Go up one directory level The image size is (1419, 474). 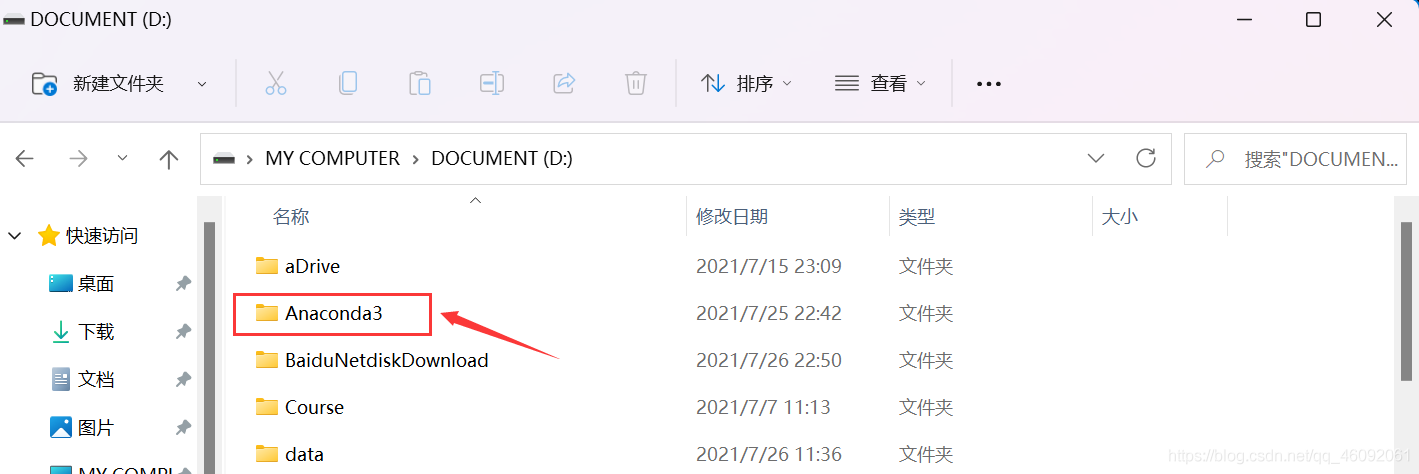(169, 159)
